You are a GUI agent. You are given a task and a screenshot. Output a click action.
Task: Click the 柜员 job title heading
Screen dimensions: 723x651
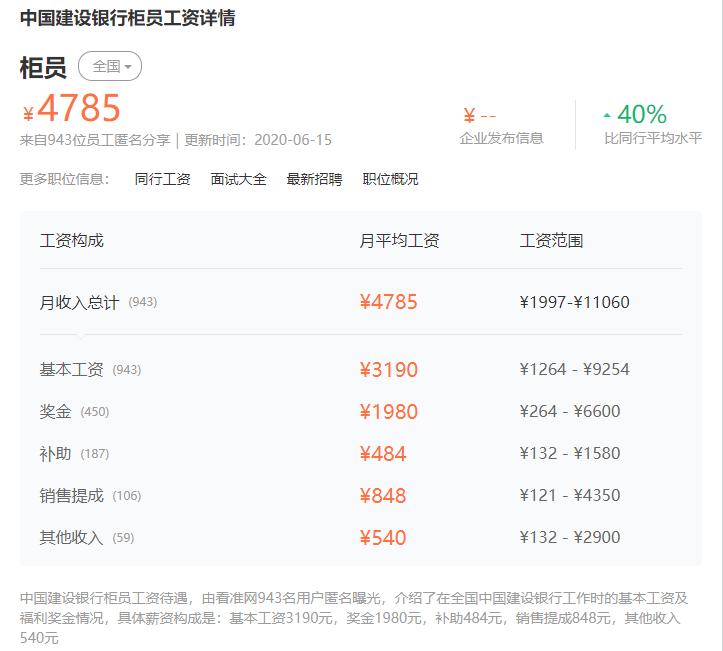pos(43,67)
